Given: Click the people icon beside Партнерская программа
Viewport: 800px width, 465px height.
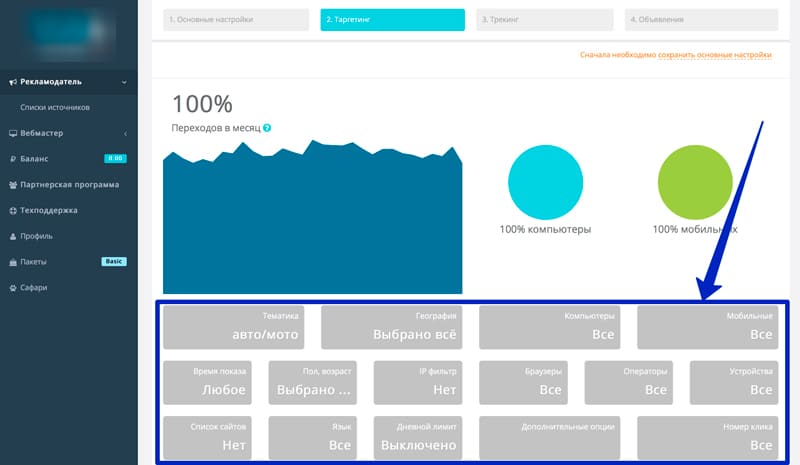Looking at the screenshot, I should (x=12, y=185).
